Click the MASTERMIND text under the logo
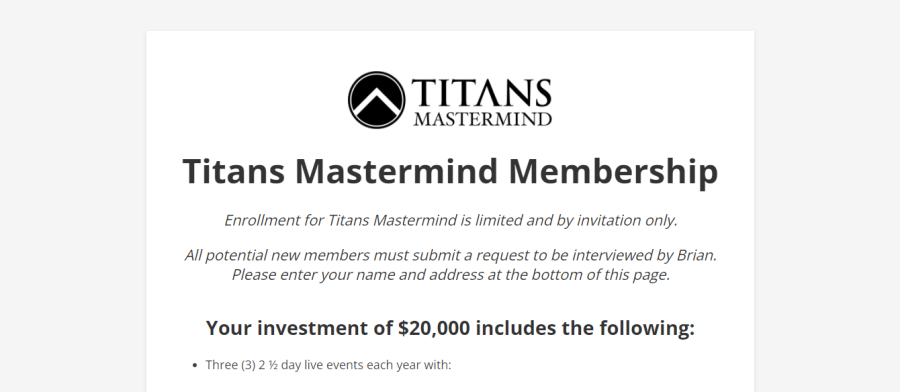Screen dimensions: 900x392 point(482,119)
